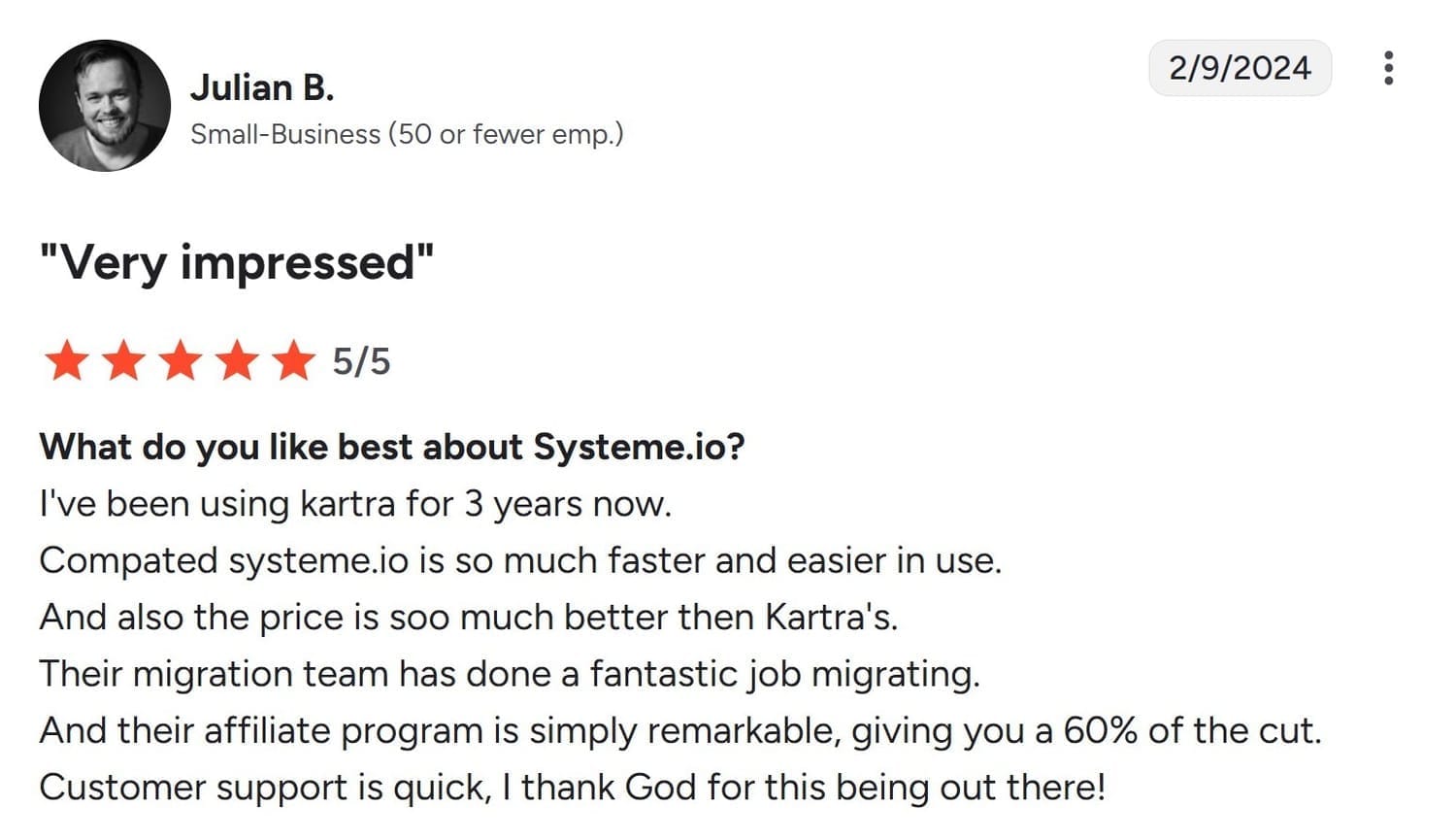
Task: Click the line starting "Compated systeme.io"
Action: (519, 560)
